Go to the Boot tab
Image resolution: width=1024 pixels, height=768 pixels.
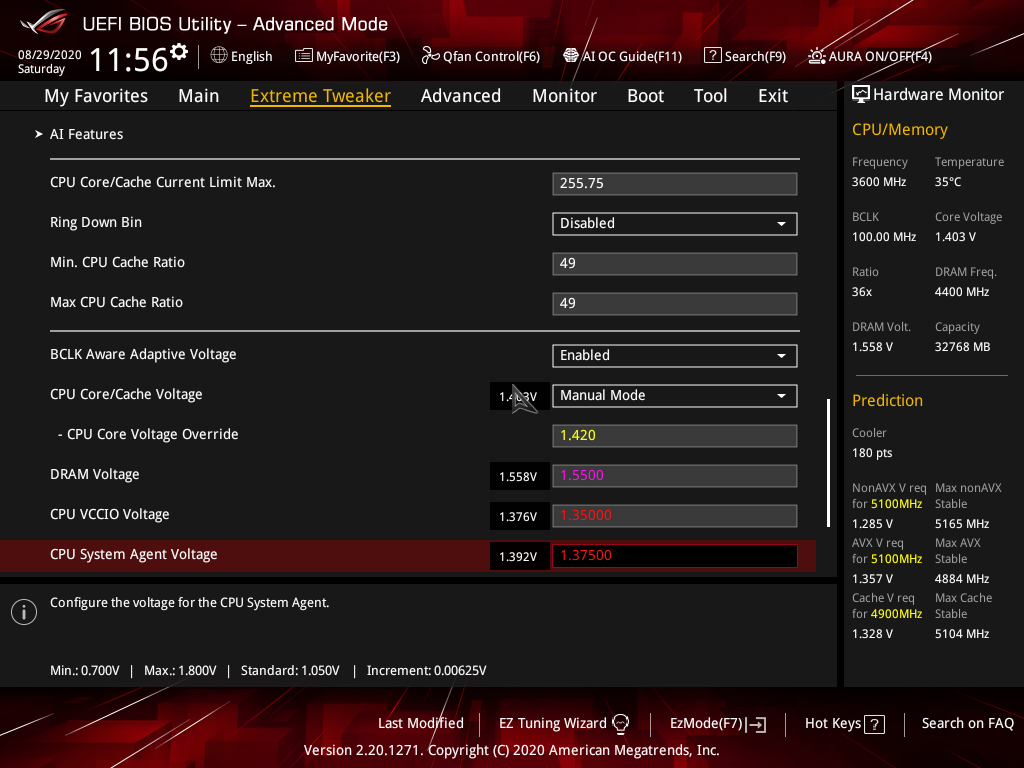[x=645, y=95]
